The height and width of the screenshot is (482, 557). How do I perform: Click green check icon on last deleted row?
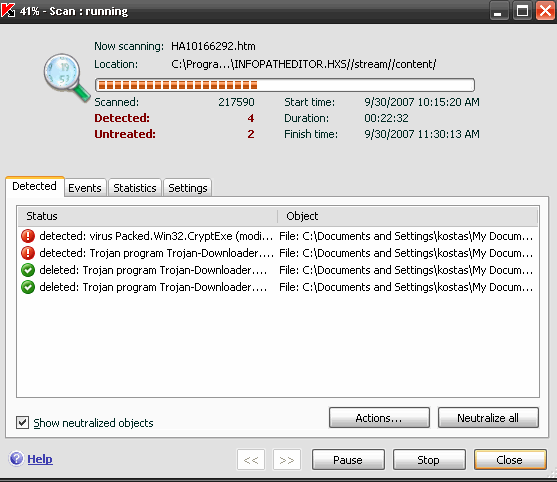coord(28,287)
